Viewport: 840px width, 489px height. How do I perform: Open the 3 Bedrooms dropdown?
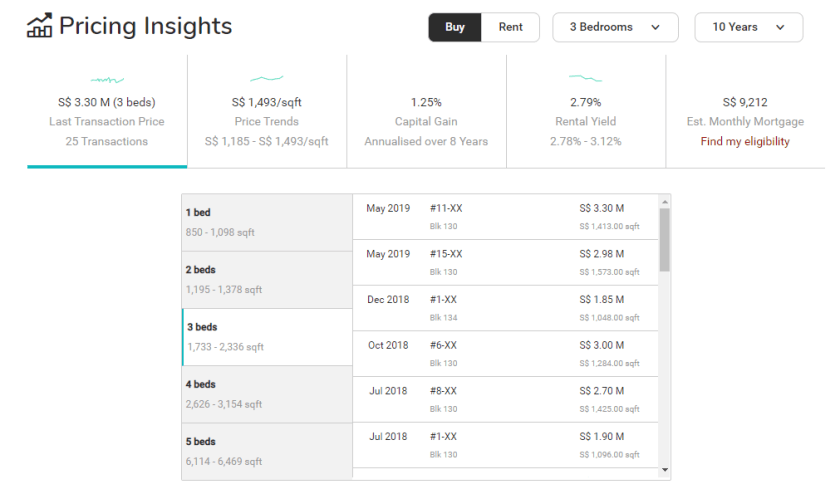615,27
